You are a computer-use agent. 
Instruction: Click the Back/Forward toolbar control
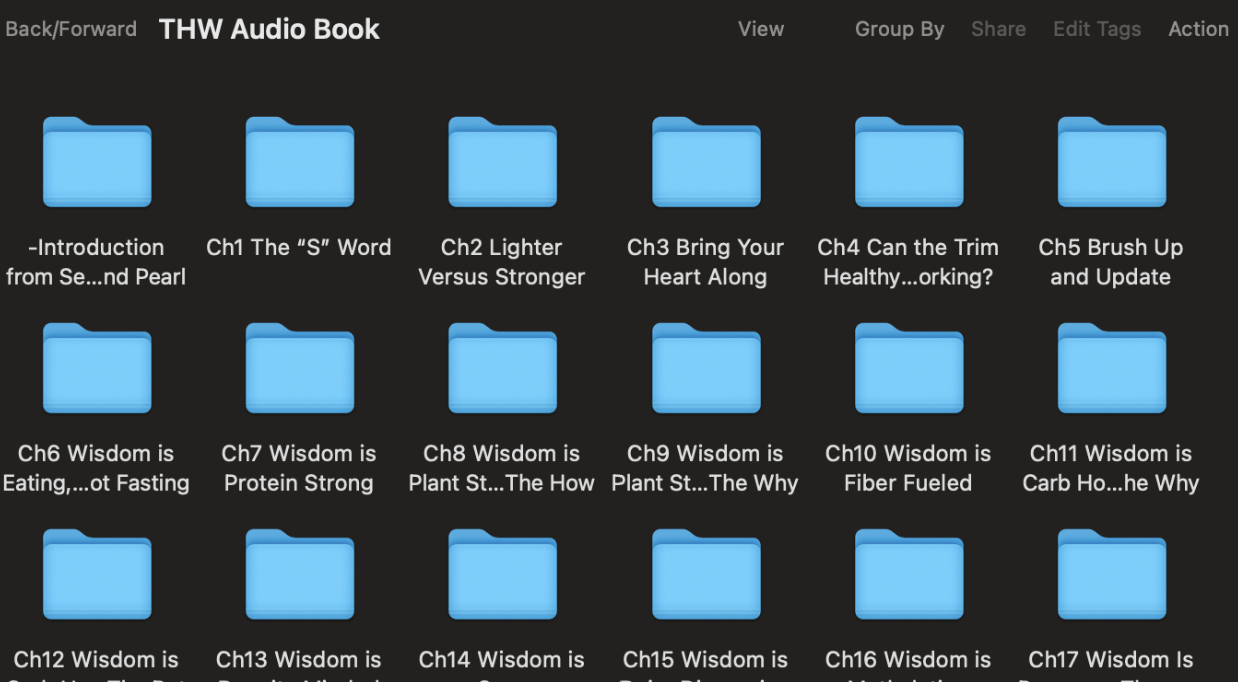pos(71,29)
